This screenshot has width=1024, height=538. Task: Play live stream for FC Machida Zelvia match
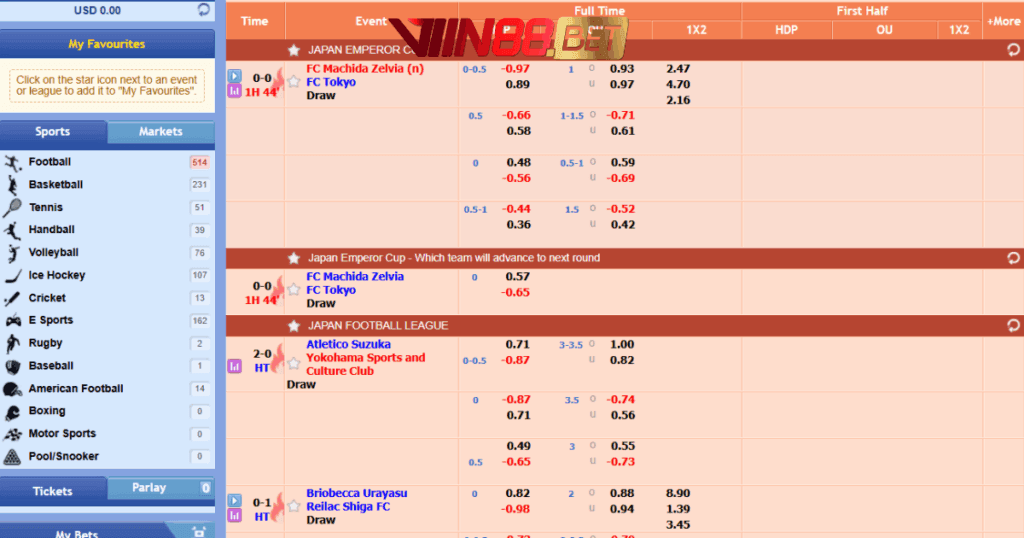(234, 76)
